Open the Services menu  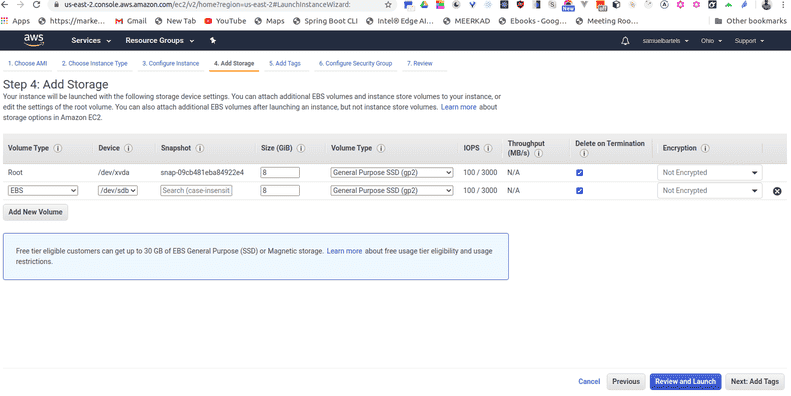click(x=91, y=40)
